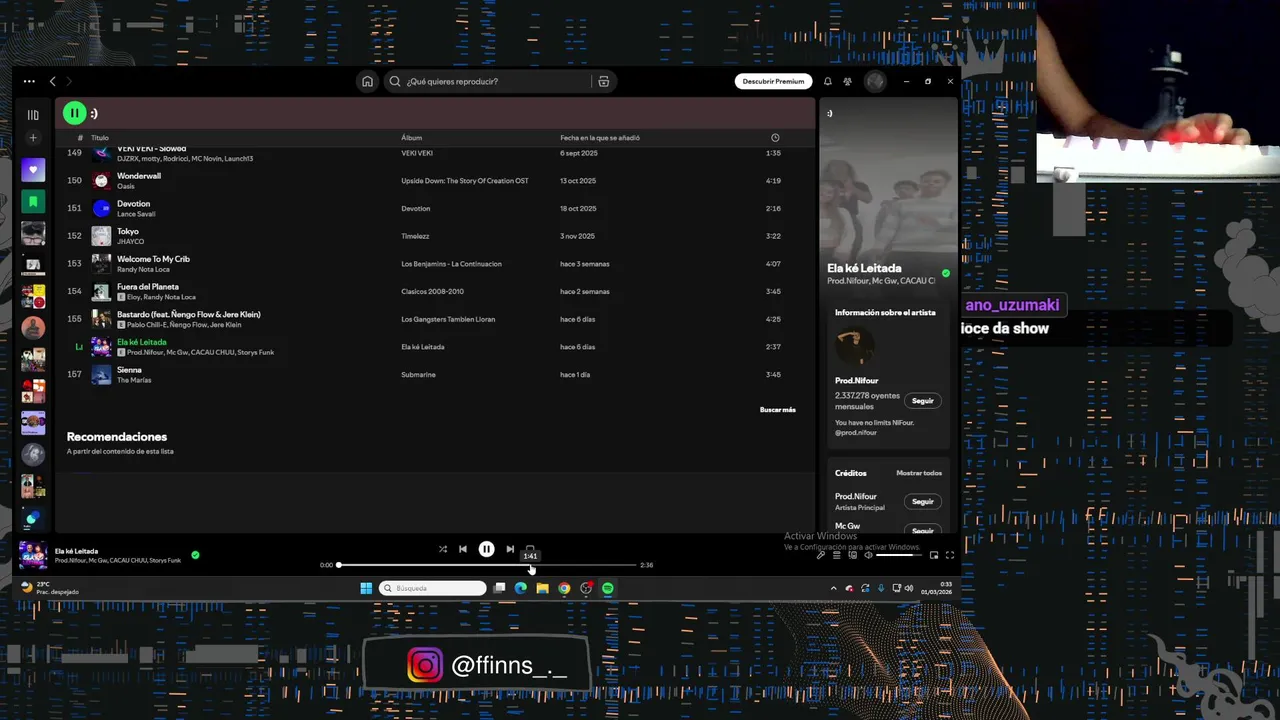Open File Explorer from taskbar
Image resolution: width=1280 pixels, height=720 pixels.
tap(542, 588)
